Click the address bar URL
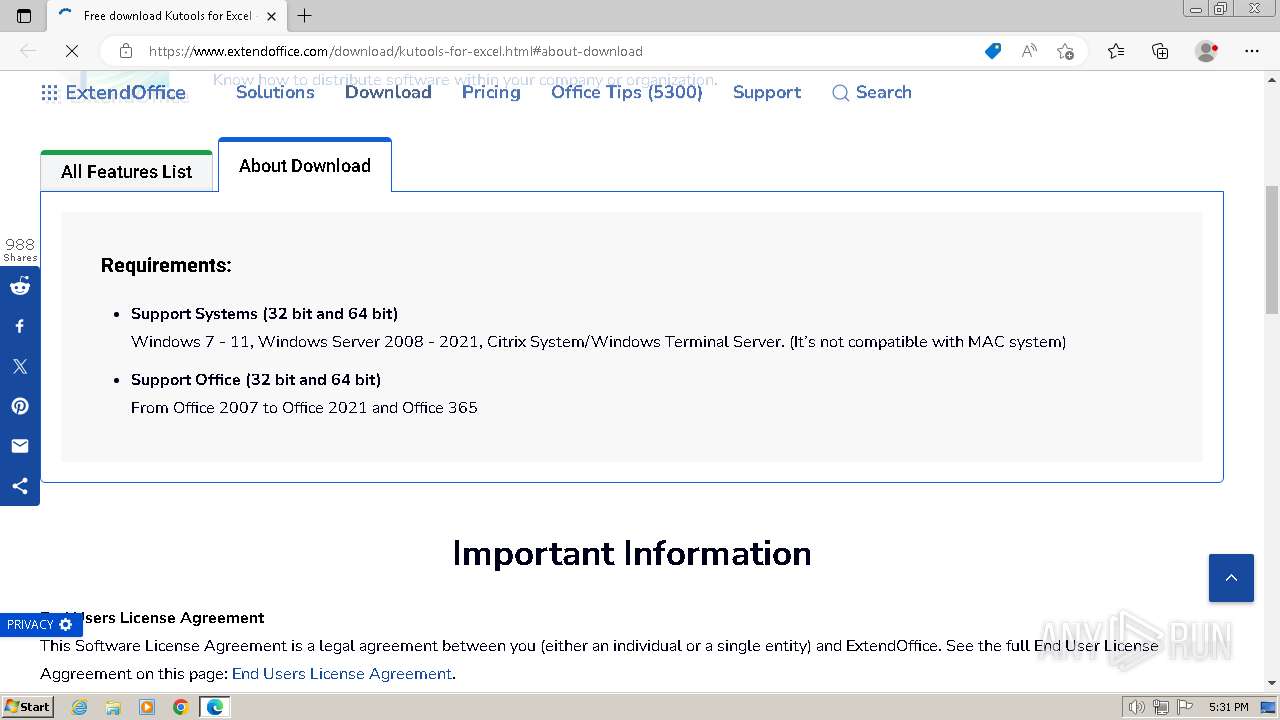Screen dimensions: 1280x720 pyautogui.click(x=396, y=51)
